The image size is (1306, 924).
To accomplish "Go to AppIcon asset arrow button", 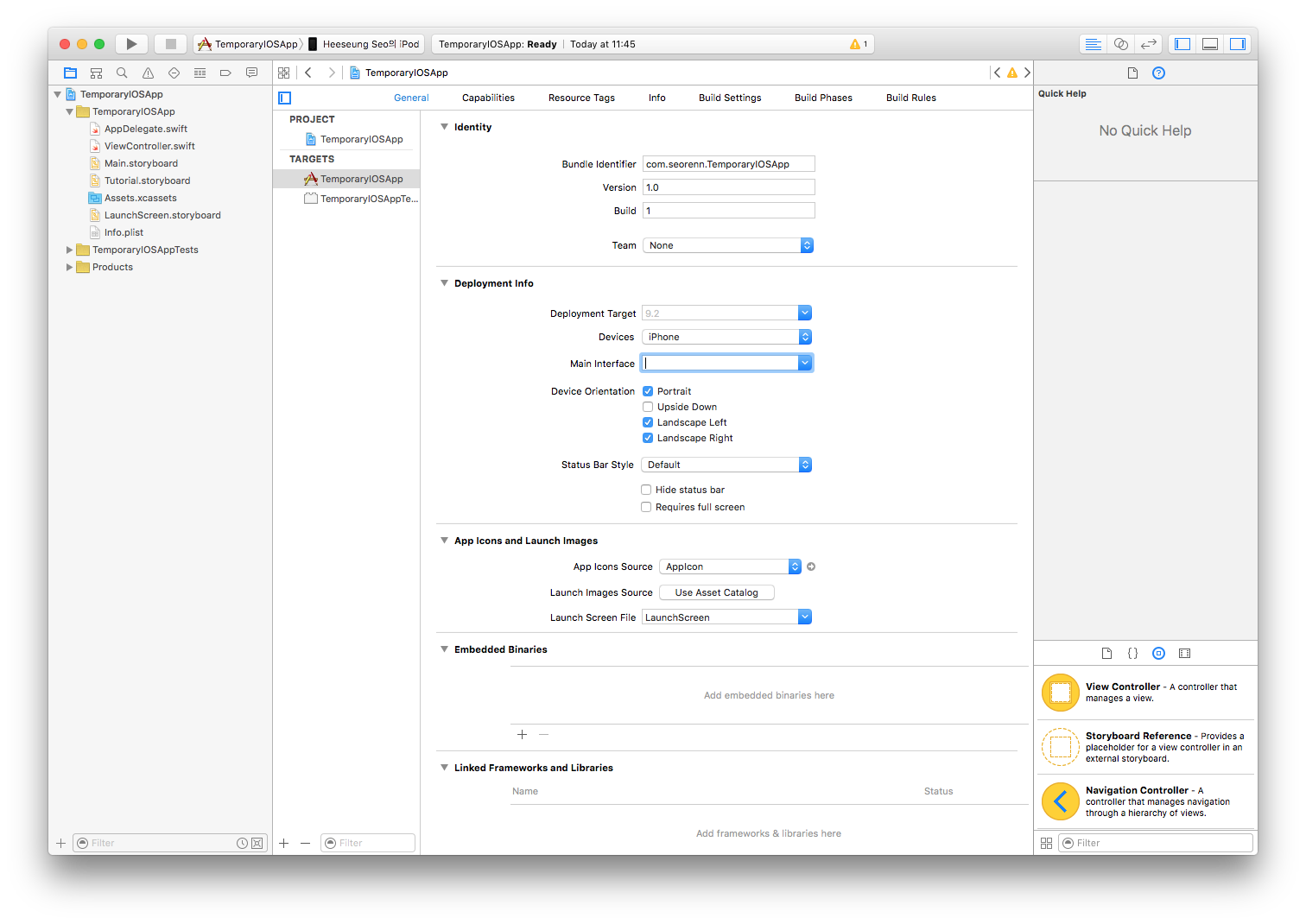I will (811, 566).
